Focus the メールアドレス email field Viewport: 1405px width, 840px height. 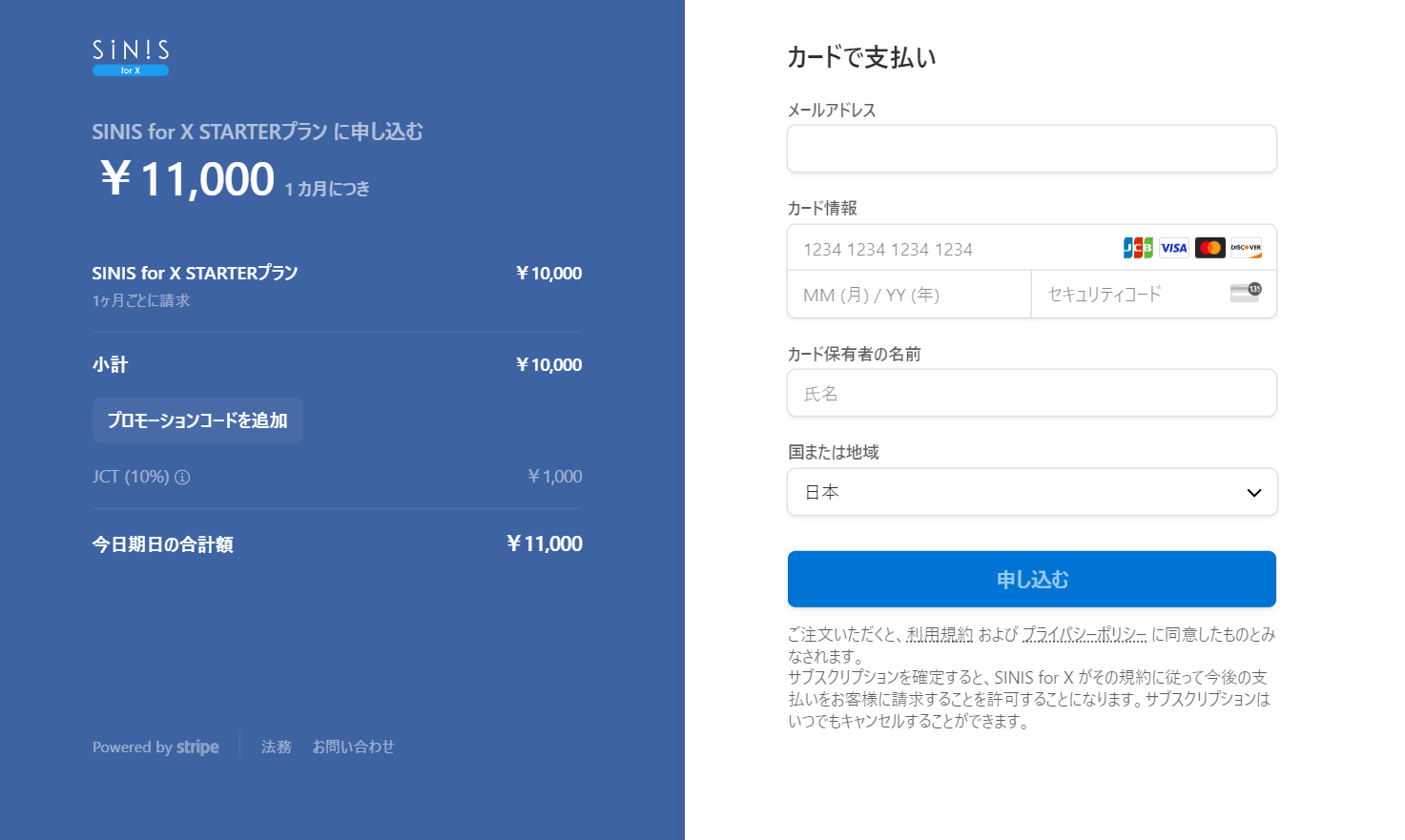pos(1032,149)
